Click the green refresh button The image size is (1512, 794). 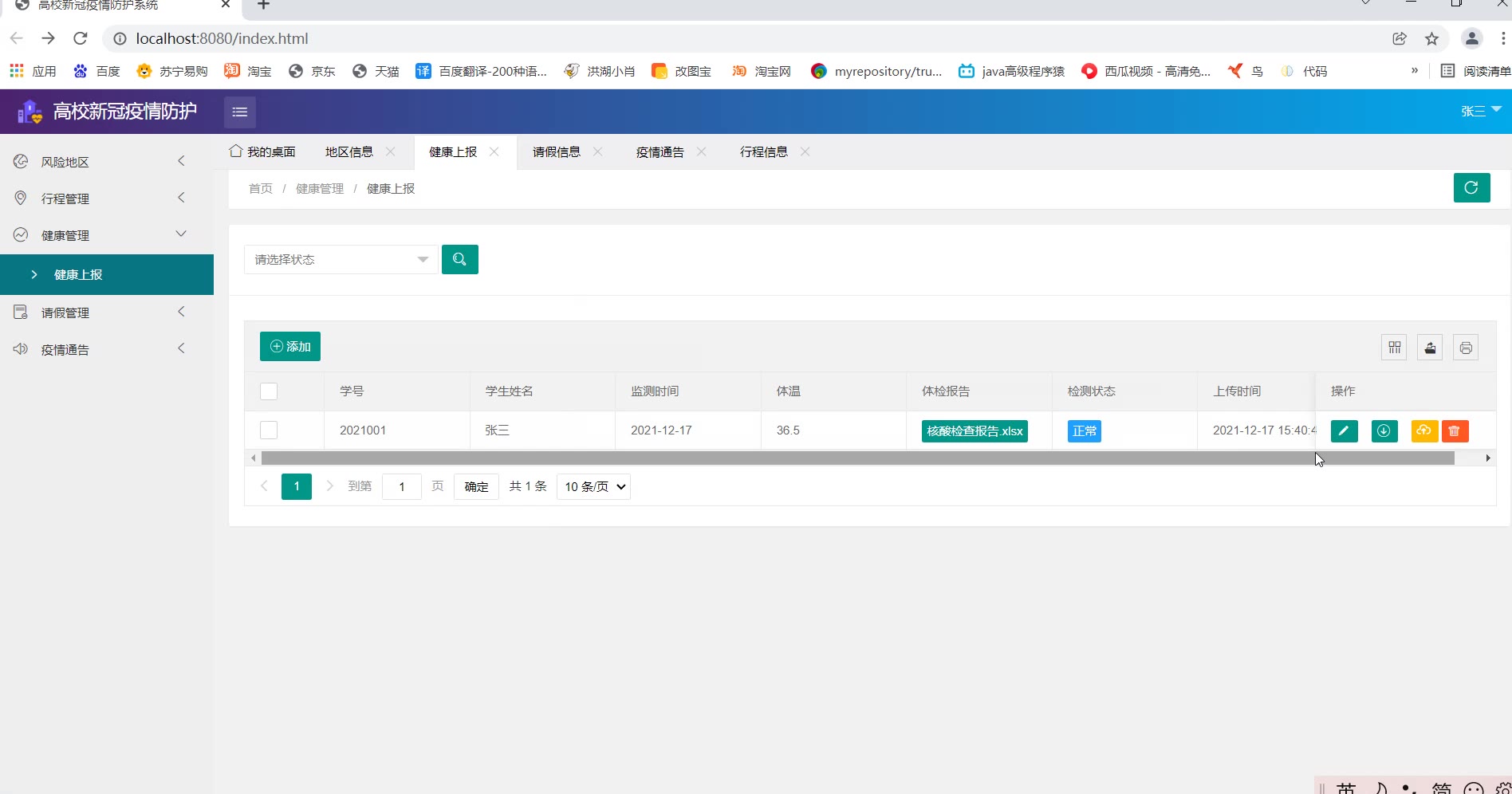pyautogui.click(x=1471, y=188)
